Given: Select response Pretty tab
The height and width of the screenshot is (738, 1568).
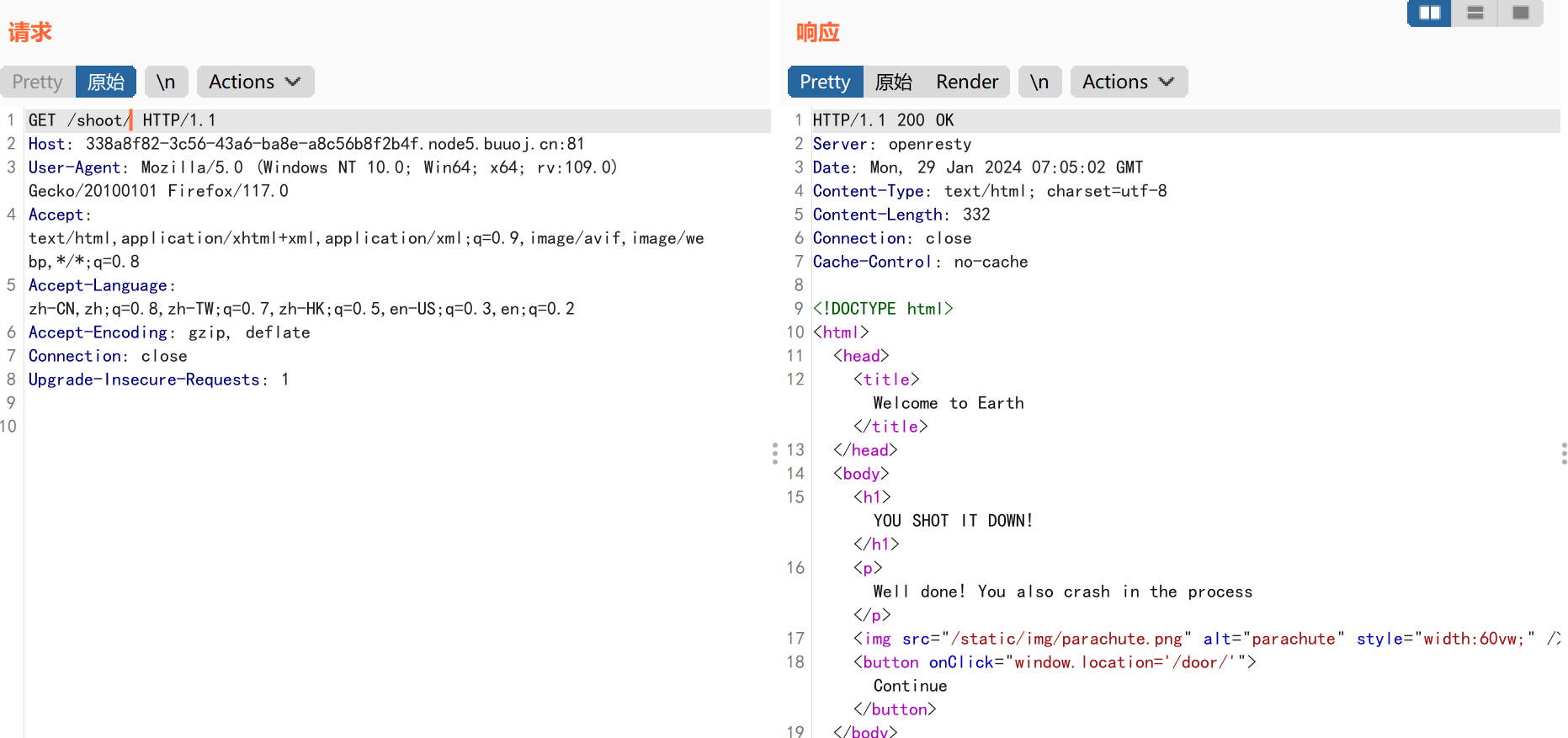Looking at the screenshot, I should pos(825,82).
